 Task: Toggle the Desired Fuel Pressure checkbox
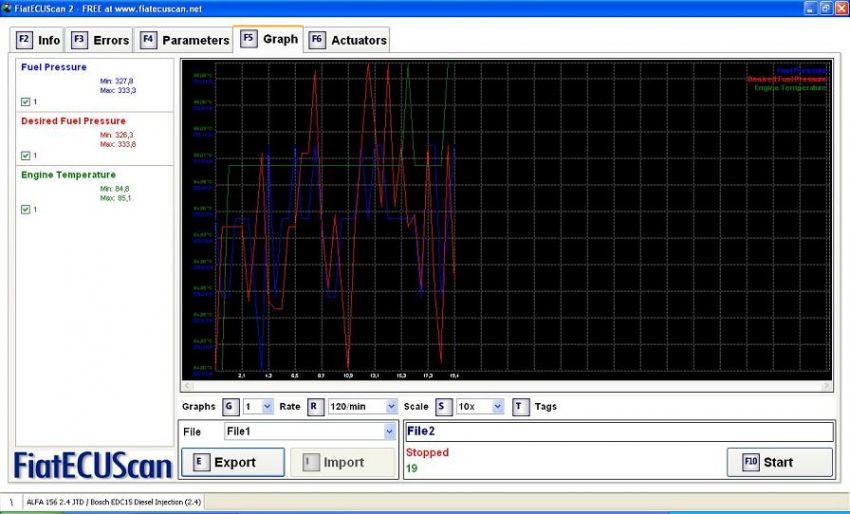click(25, 155)
